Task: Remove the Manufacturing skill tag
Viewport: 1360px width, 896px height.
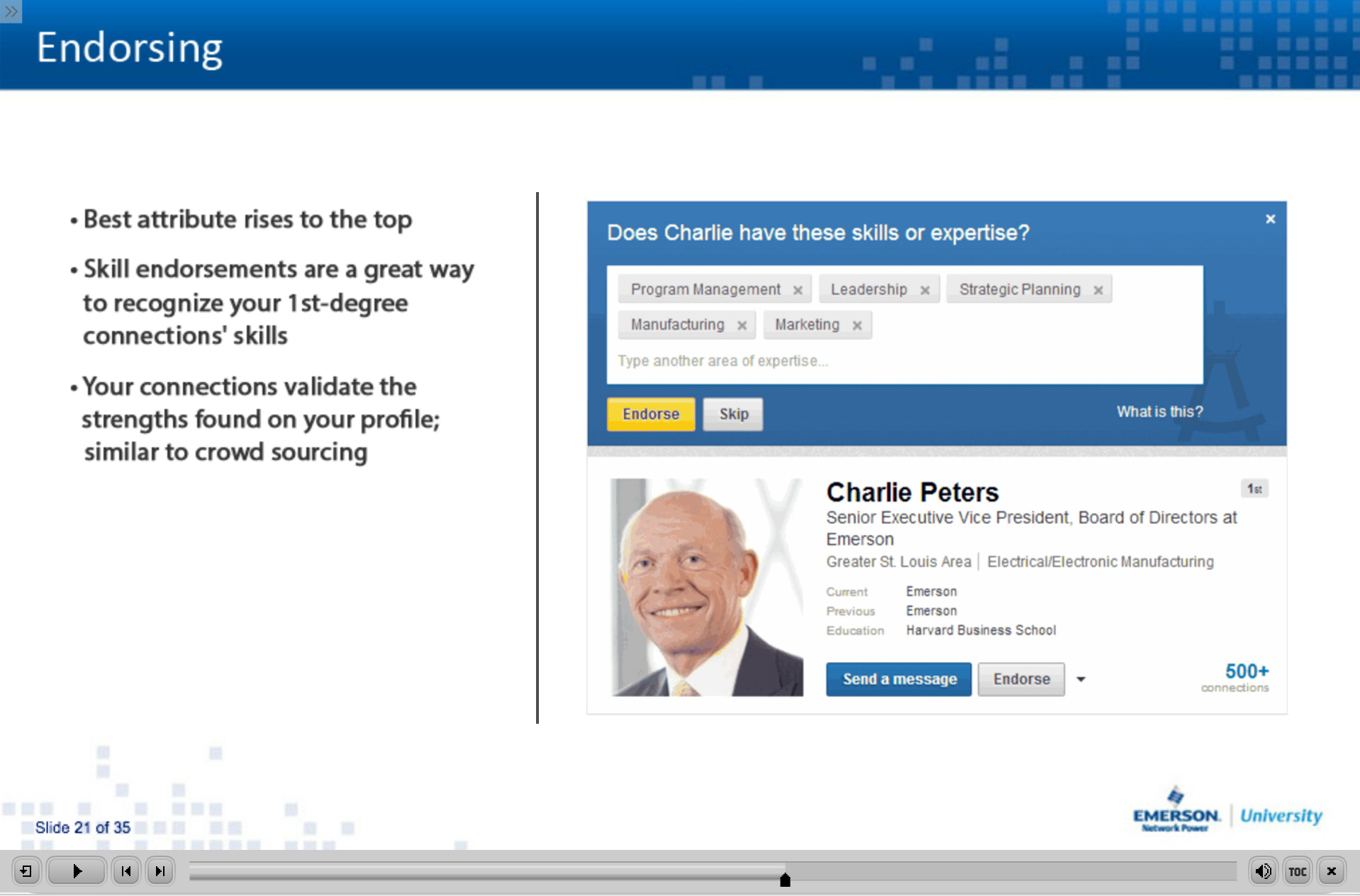Action: click(742, 325)
